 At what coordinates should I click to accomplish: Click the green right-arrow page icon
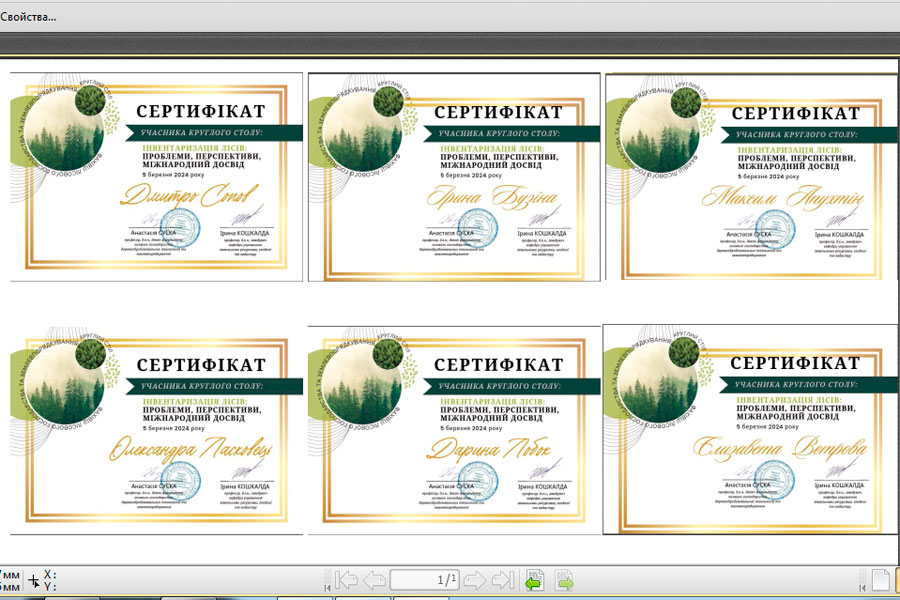tap(565, 580)
